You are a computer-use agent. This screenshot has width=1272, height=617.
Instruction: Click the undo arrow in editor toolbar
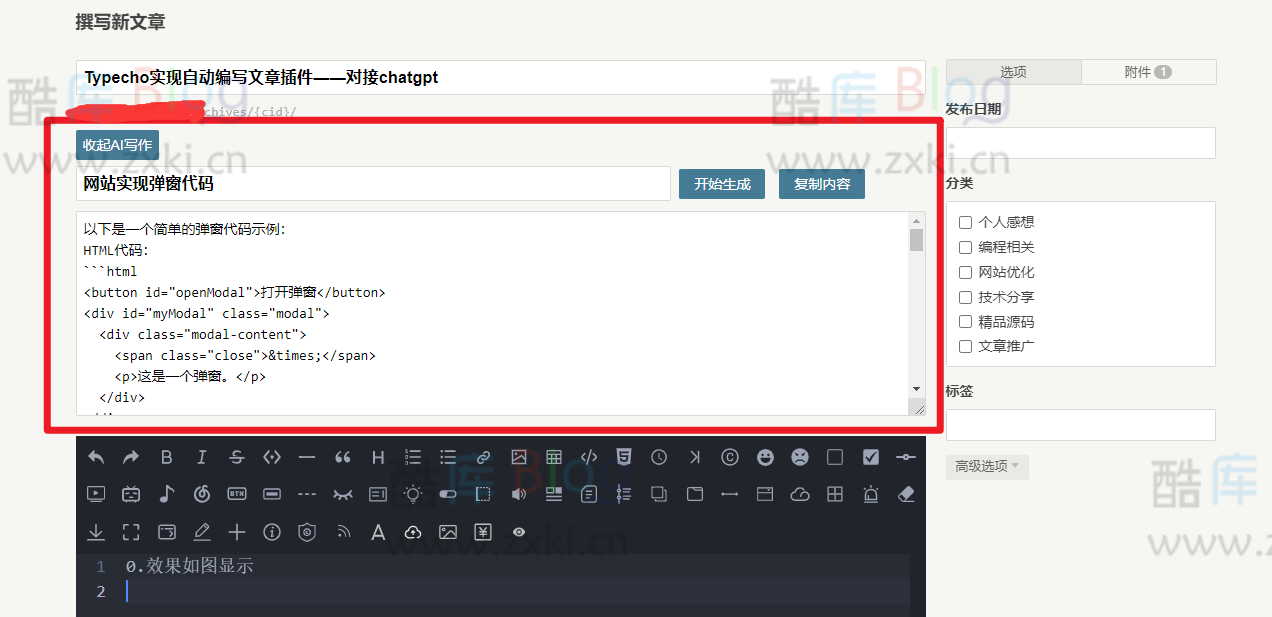click(96, 457)
